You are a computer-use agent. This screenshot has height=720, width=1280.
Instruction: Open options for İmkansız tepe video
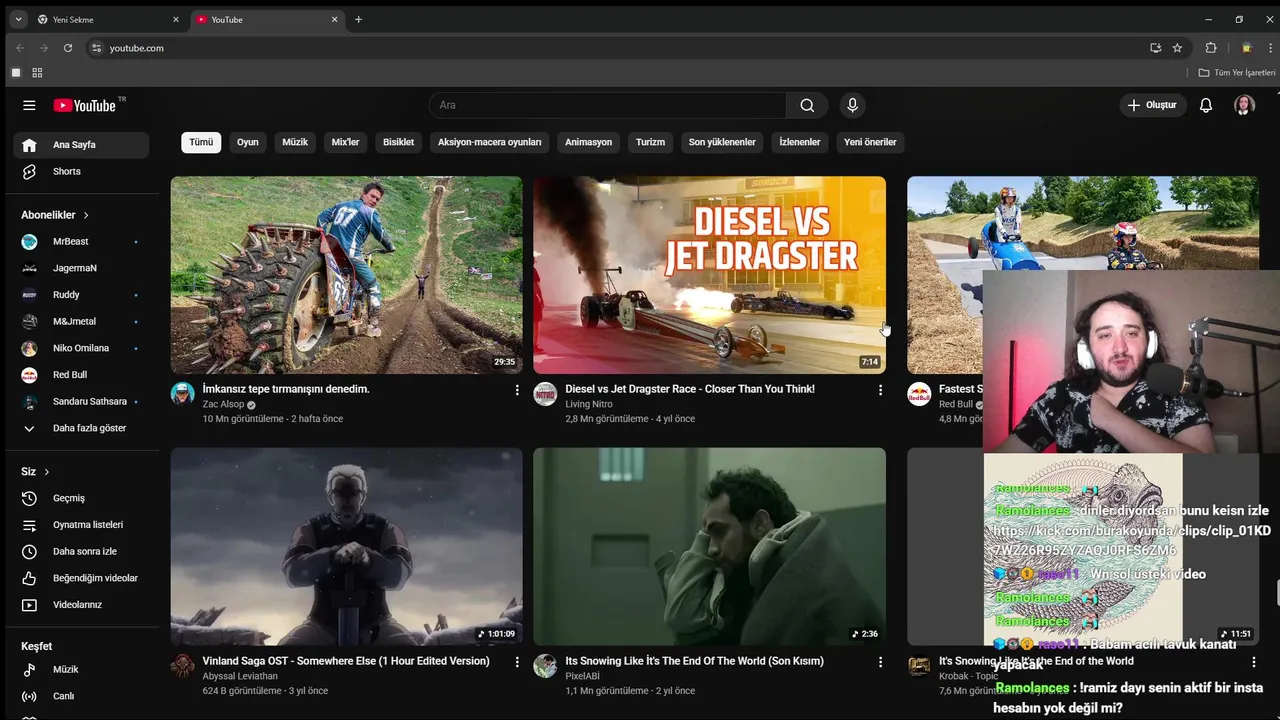coord(517,390)
